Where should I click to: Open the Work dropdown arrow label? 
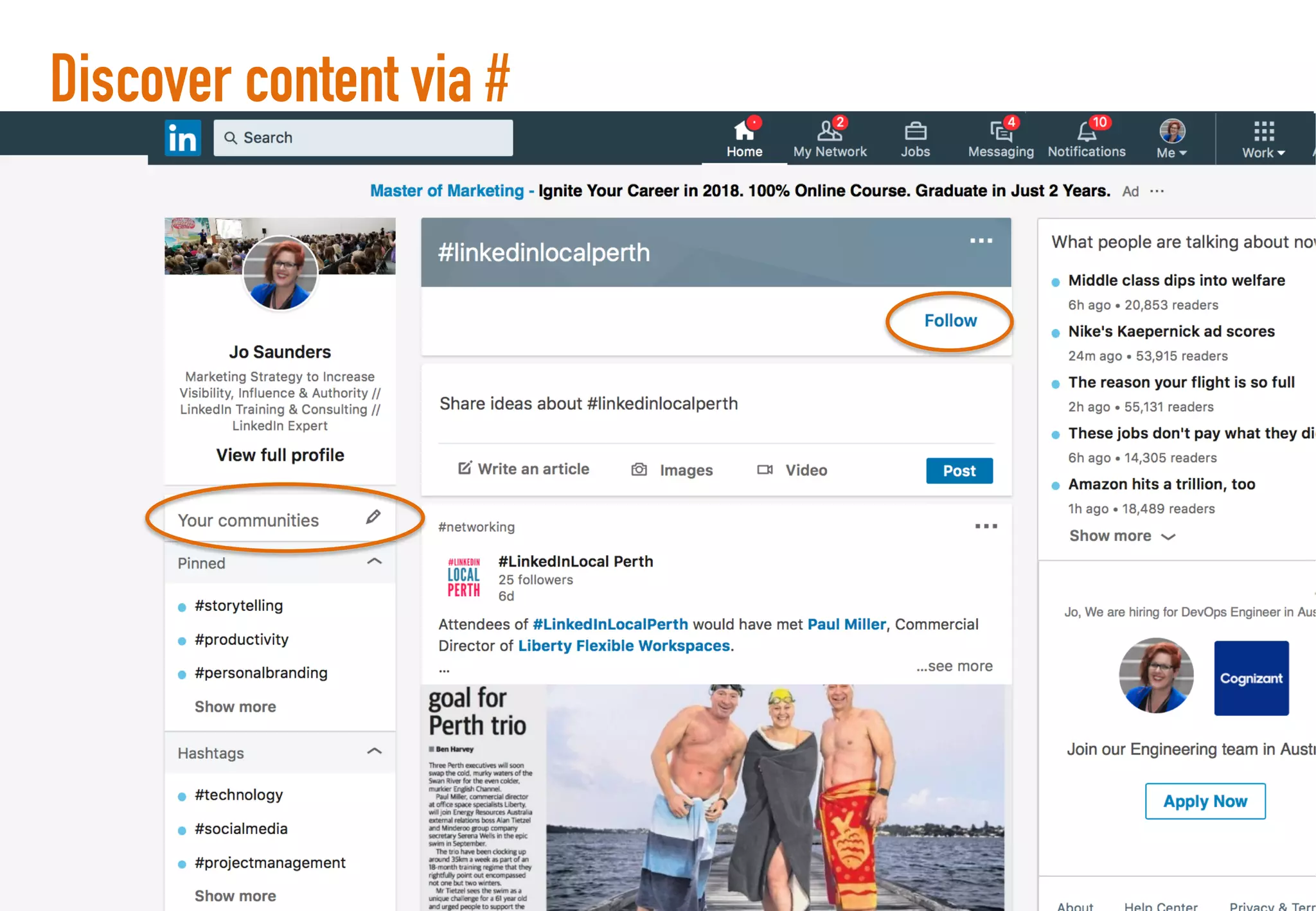point(1263,153)
